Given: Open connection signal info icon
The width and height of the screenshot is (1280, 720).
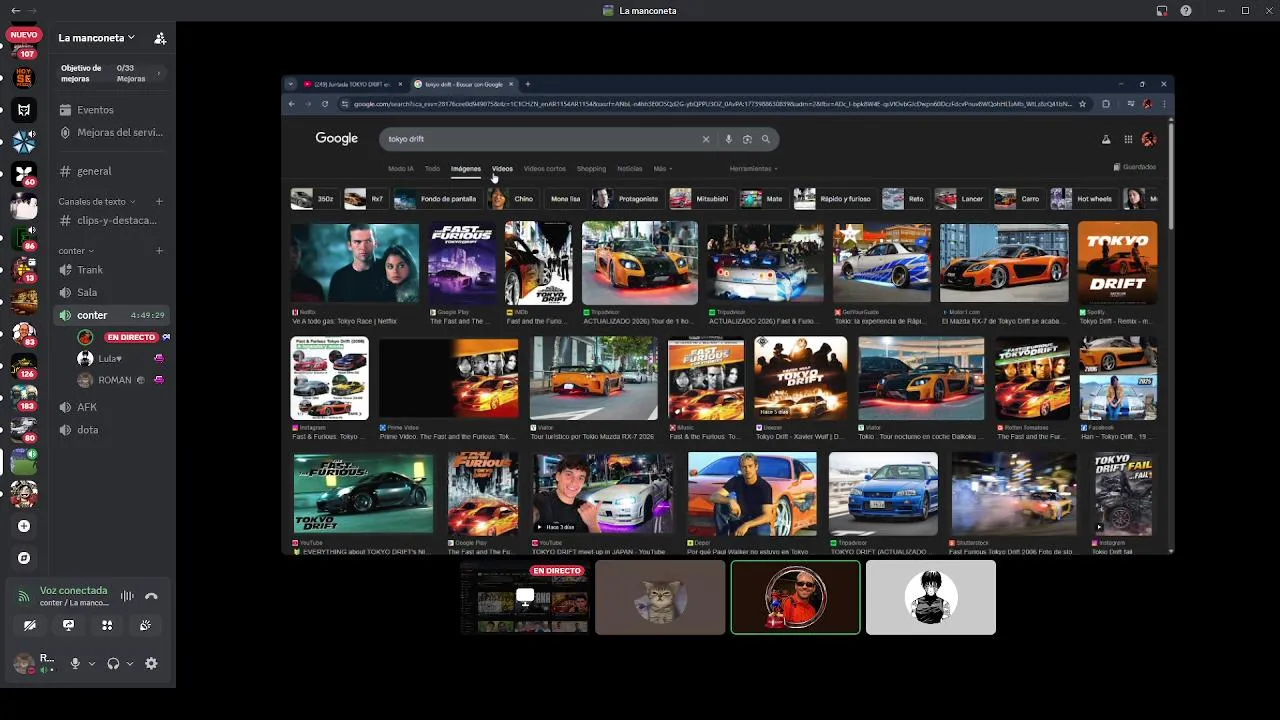Looking at the screenshot, I should click(24, 596).
